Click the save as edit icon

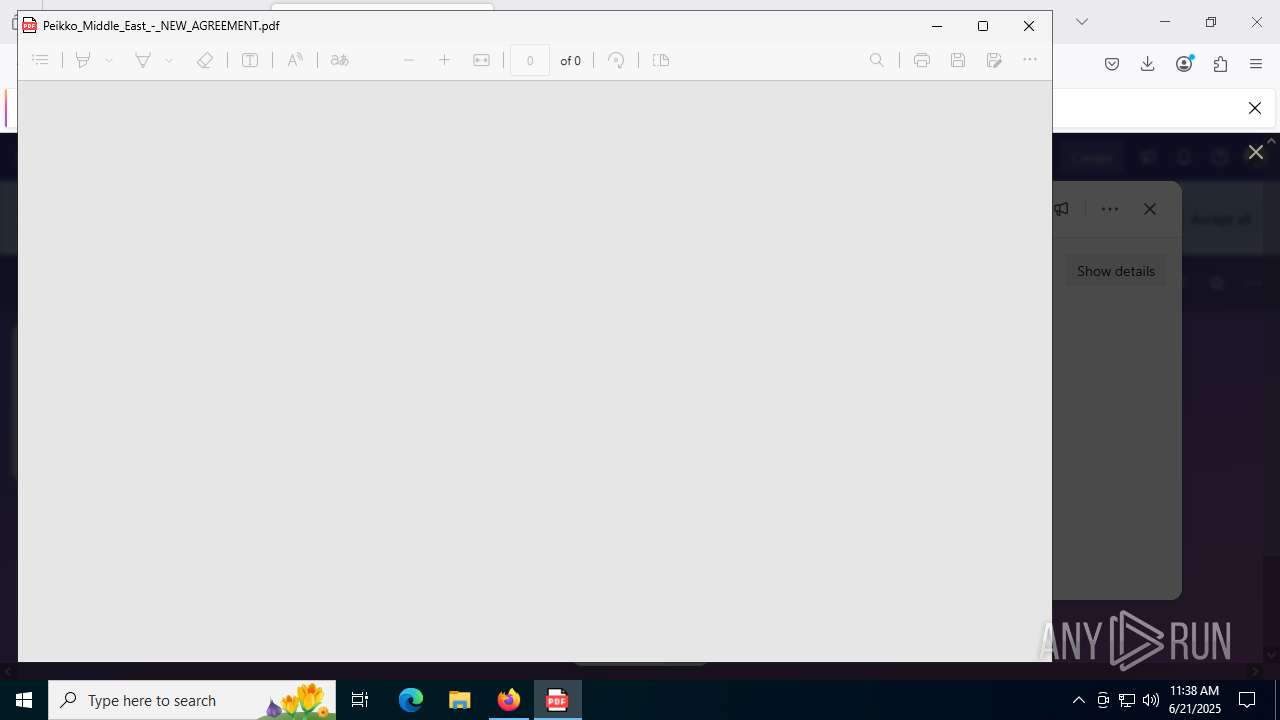[994, 60]
